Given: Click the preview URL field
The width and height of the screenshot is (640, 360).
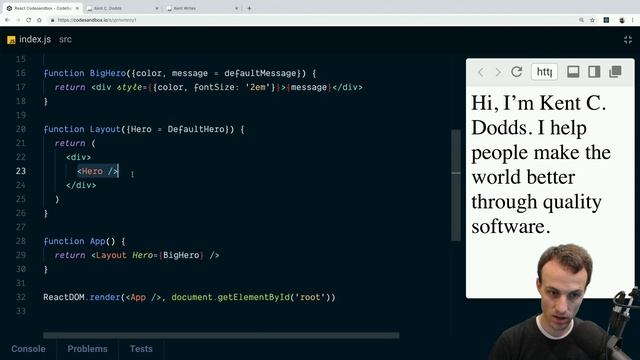Looking at the screenshot, I should [544, 72].
